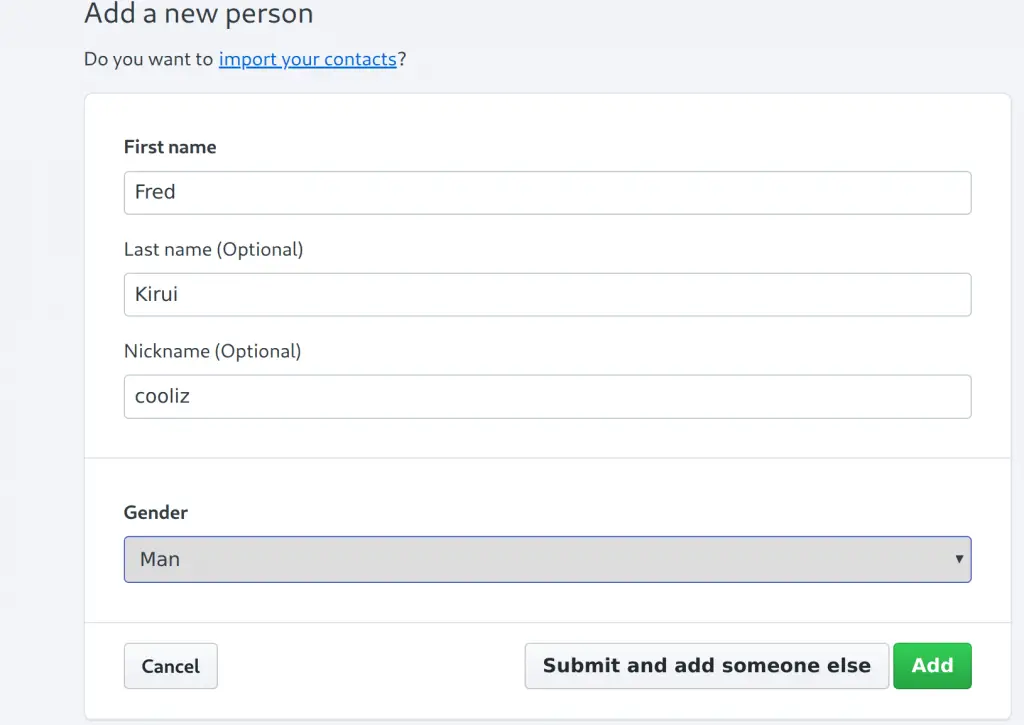The width and height of the screenshot is (1024, 725).
Task: Click the 'Last name (Optional)' label
Action: tap(213, 249)
